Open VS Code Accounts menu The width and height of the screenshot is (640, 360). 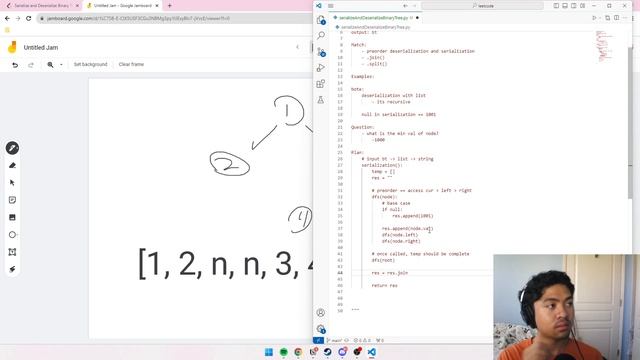321,313
